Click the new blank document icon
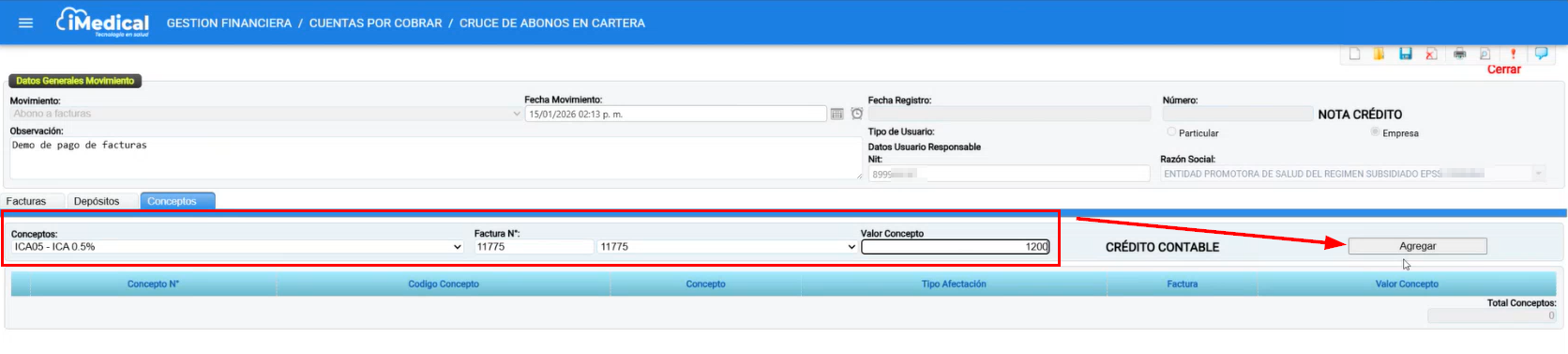1568x354 pixels. click(1354, 54)
